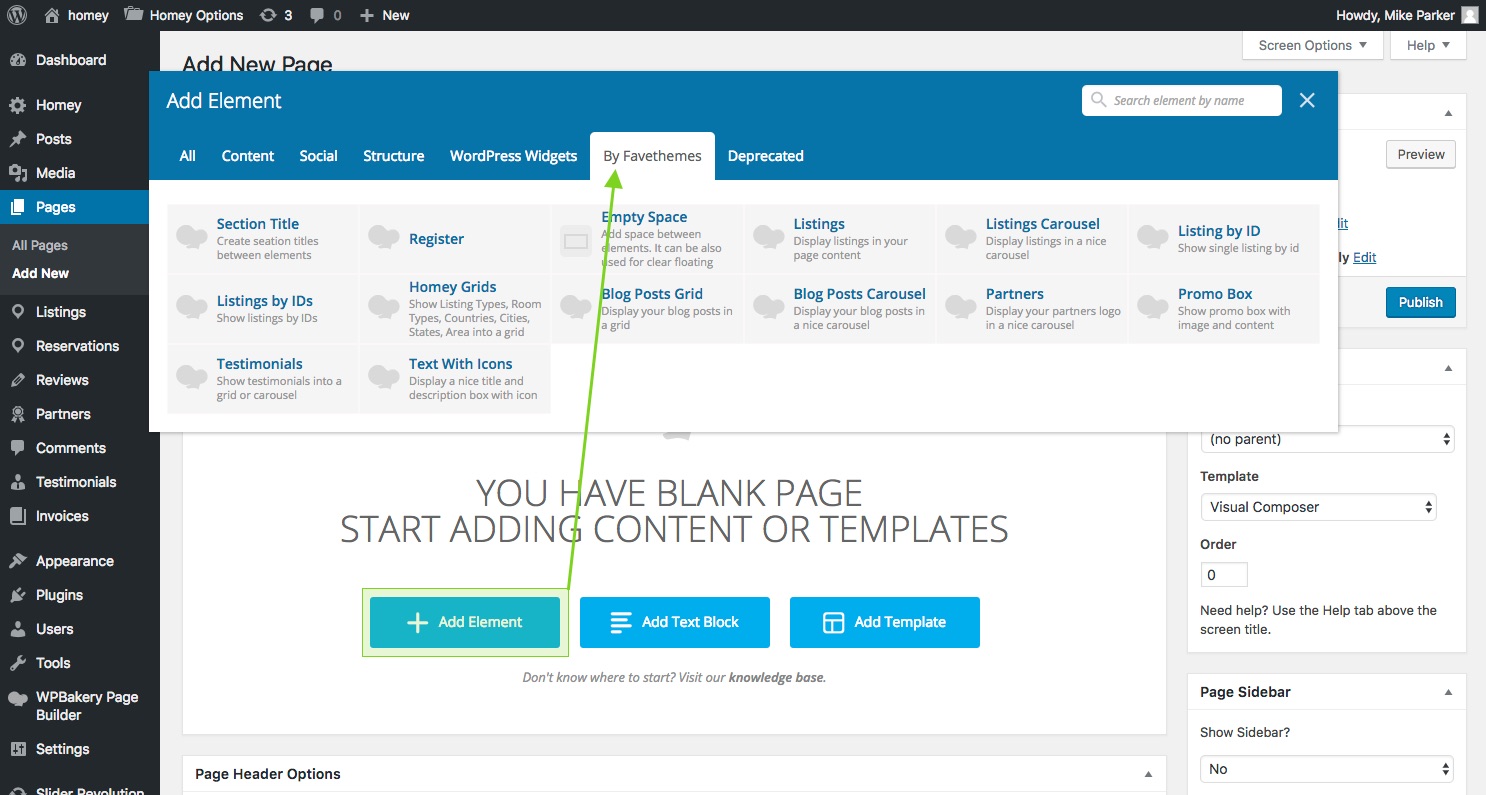Choose the Blog Posts Grid element
Viewport: 1486px width, 795px height.
(647, 309)
